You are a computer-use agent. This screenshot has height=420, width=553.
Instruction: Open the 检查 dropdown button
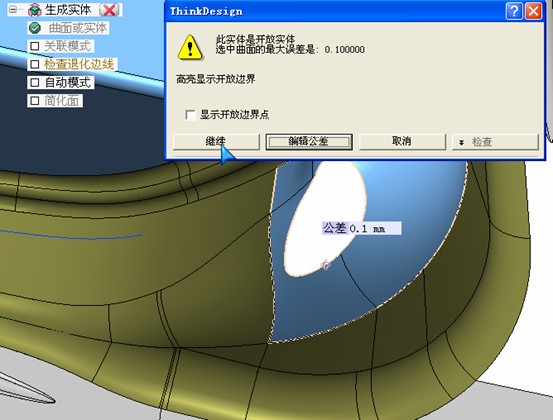(x=495, y=142)
